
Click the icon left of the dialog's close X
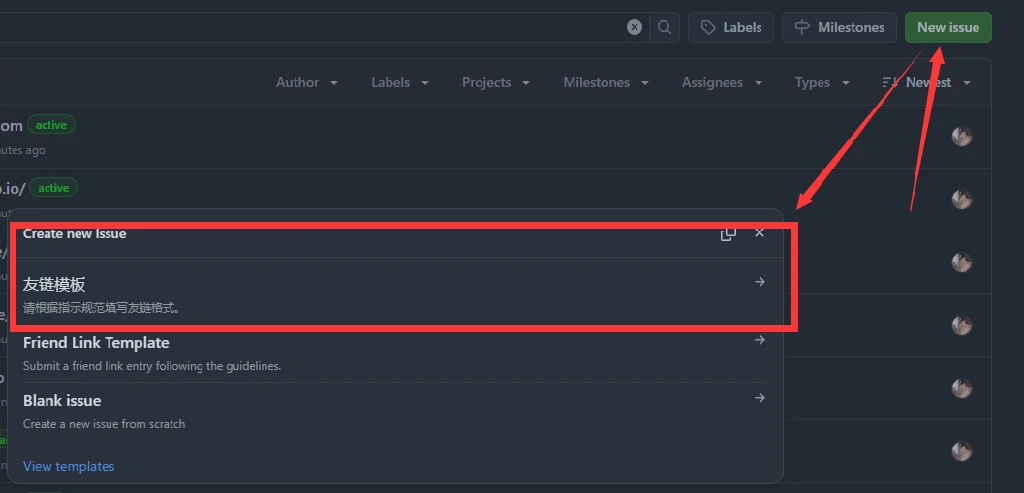(728, 233)
